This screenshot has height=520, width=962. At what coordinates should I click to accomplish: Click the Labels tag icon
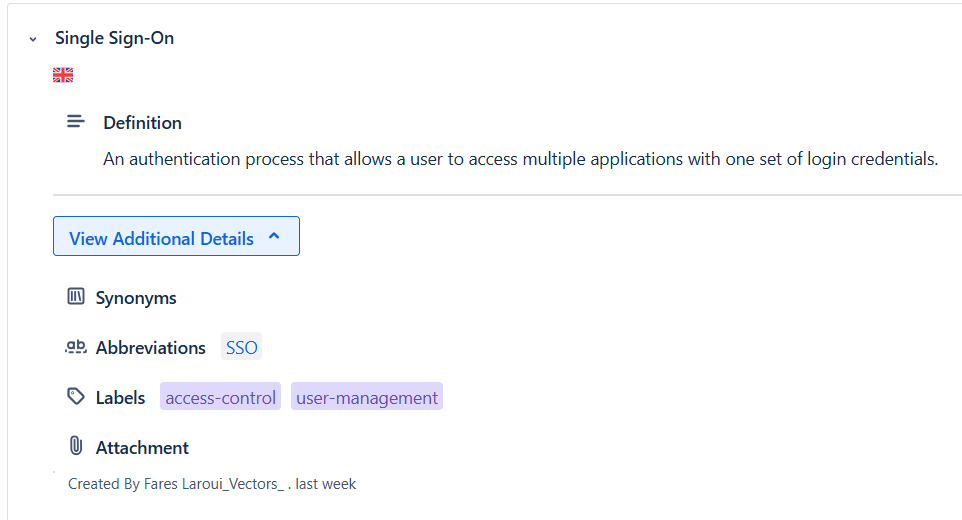click(x=76, y=397)
